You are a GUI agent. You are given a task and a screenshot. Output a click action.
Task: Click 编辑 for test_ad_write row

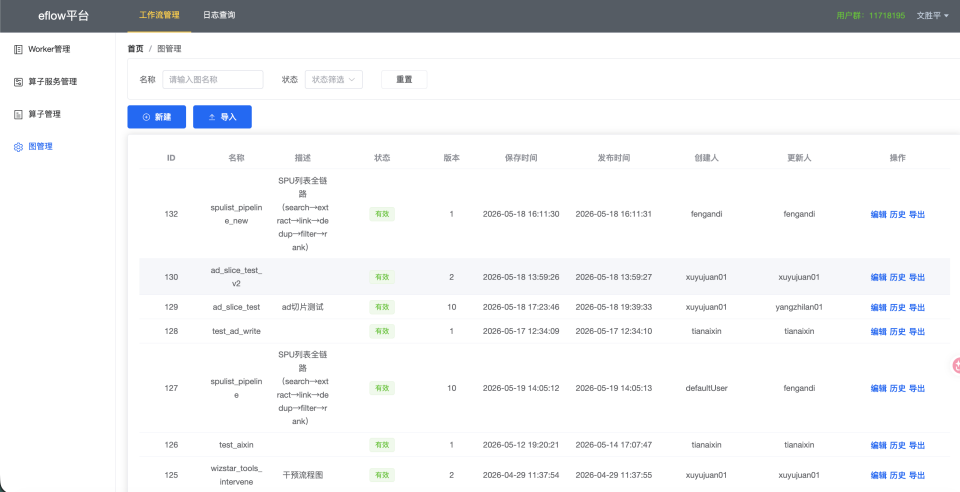[879, 332]
